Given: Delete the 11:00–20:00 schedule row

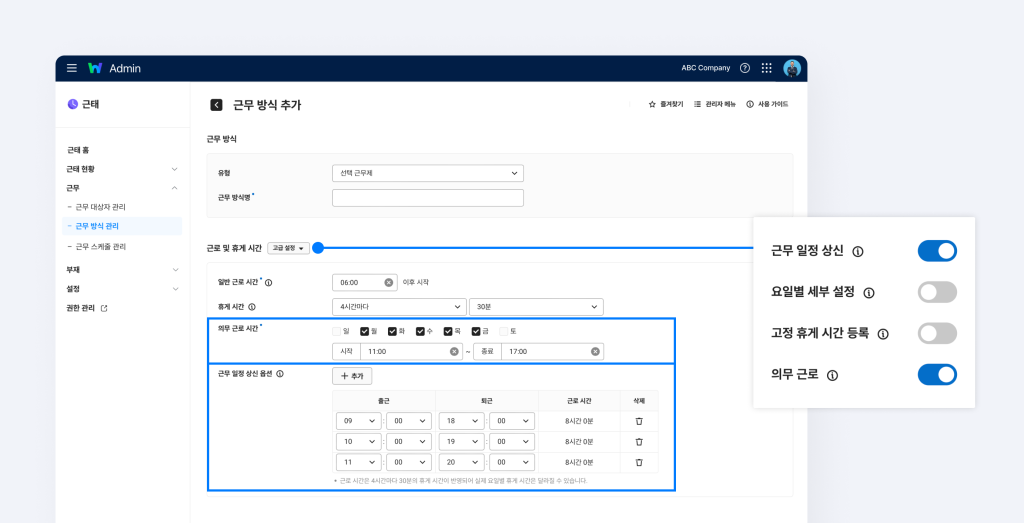Looking at the screenshot, I should pyautogui.click(x=639, y=462).
